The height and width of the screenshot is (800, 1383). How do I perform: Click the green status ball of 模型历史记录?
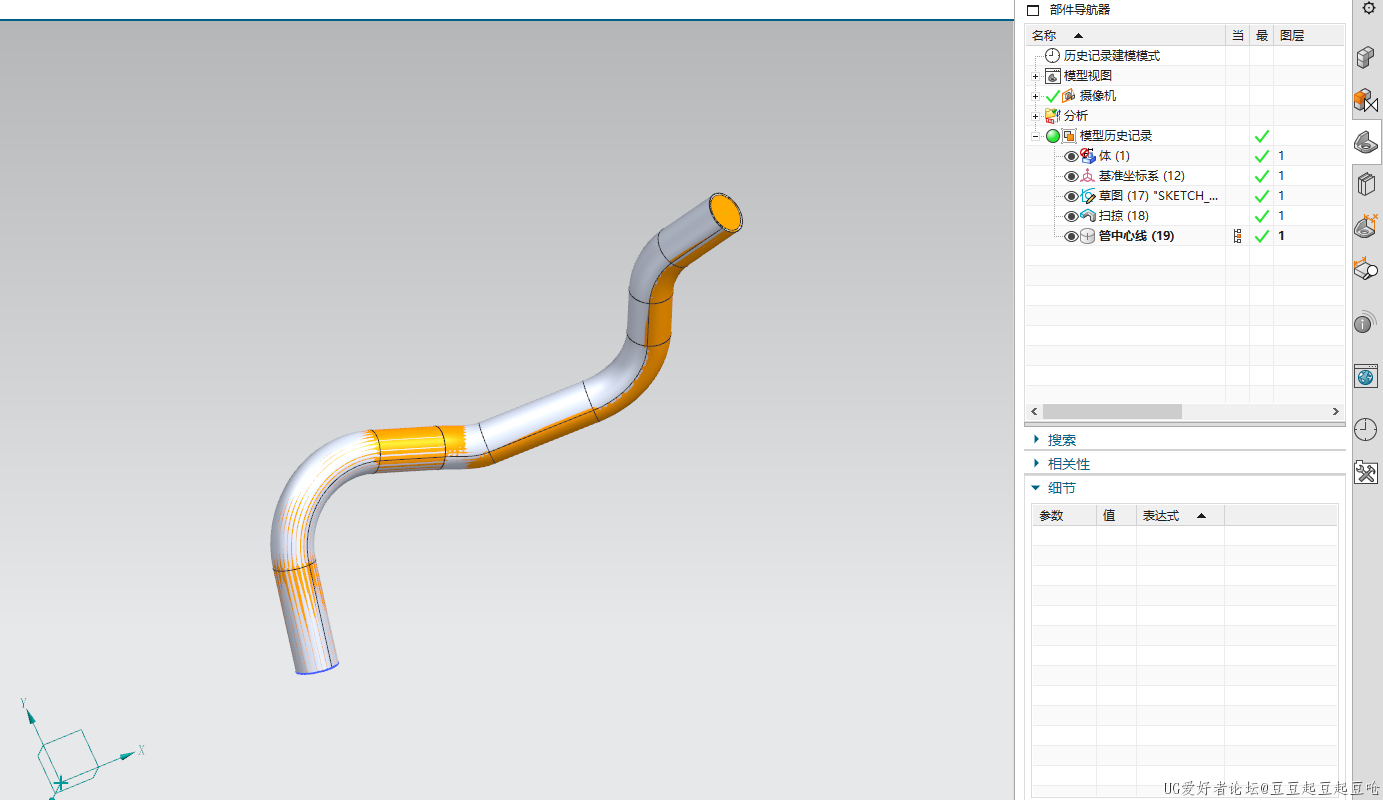(x=1052, y=136)
